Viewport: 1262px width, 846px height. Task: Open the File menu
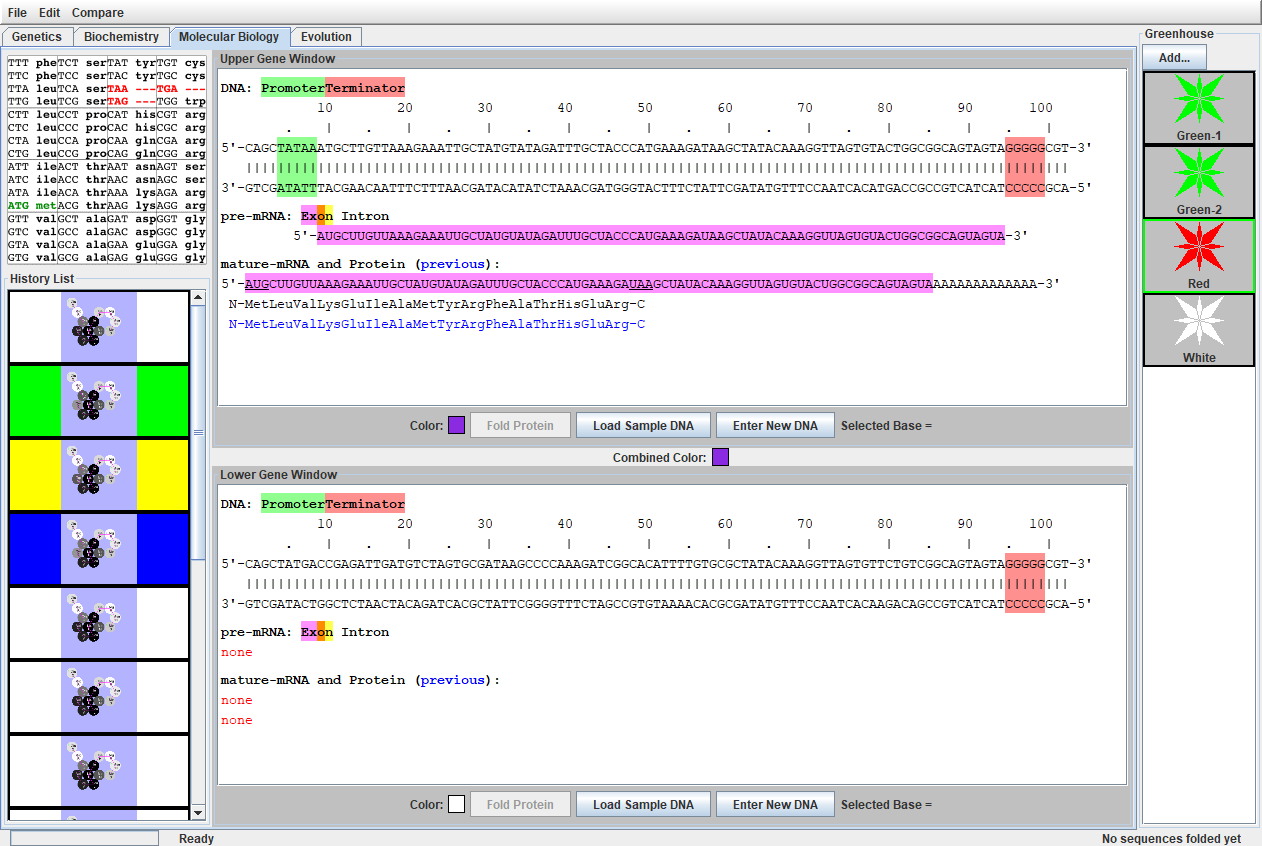click(x=17, y=13)
